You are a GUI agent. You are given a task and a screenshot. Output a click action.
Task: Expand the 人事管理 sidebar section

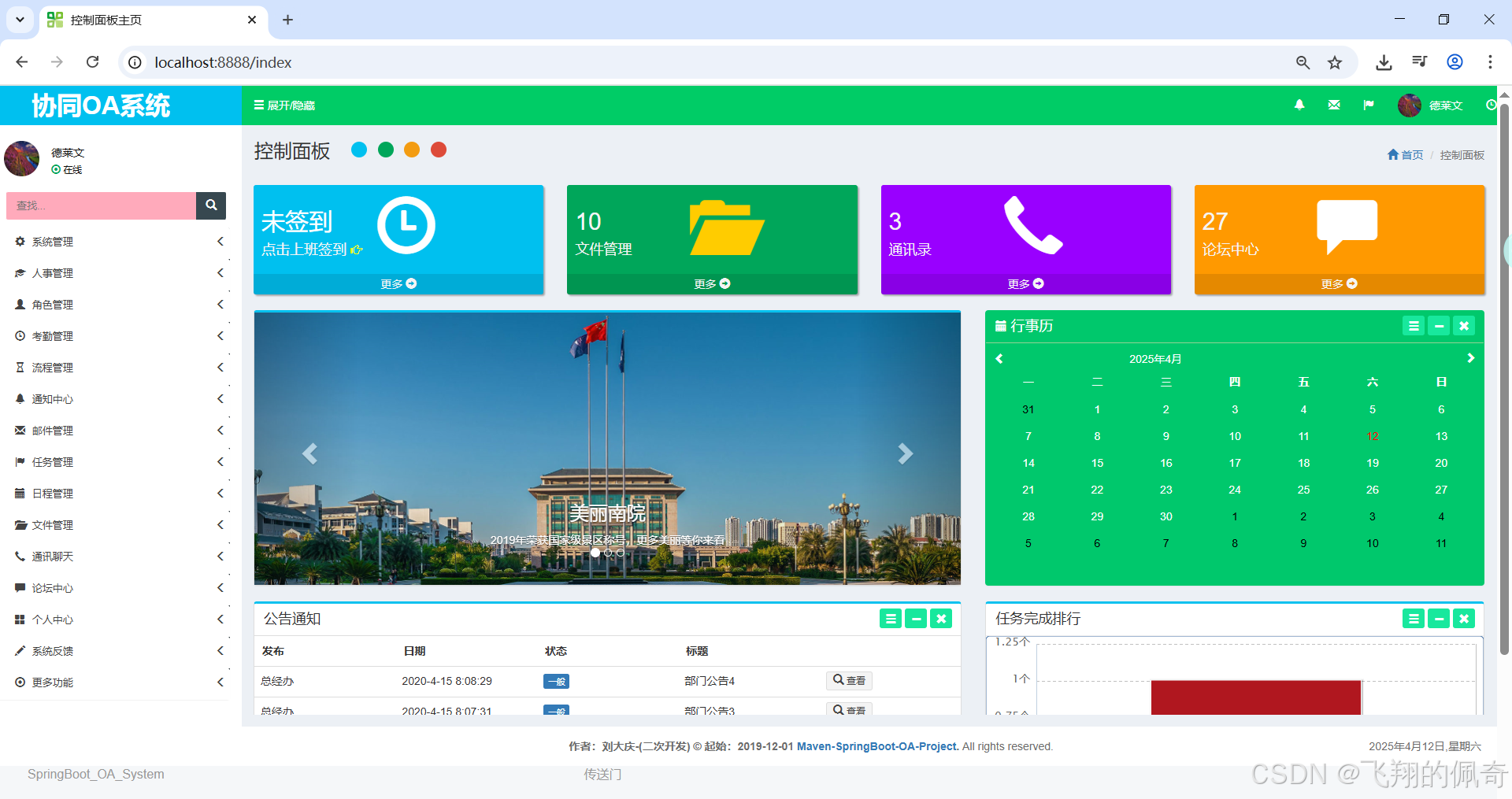(53, 272)
